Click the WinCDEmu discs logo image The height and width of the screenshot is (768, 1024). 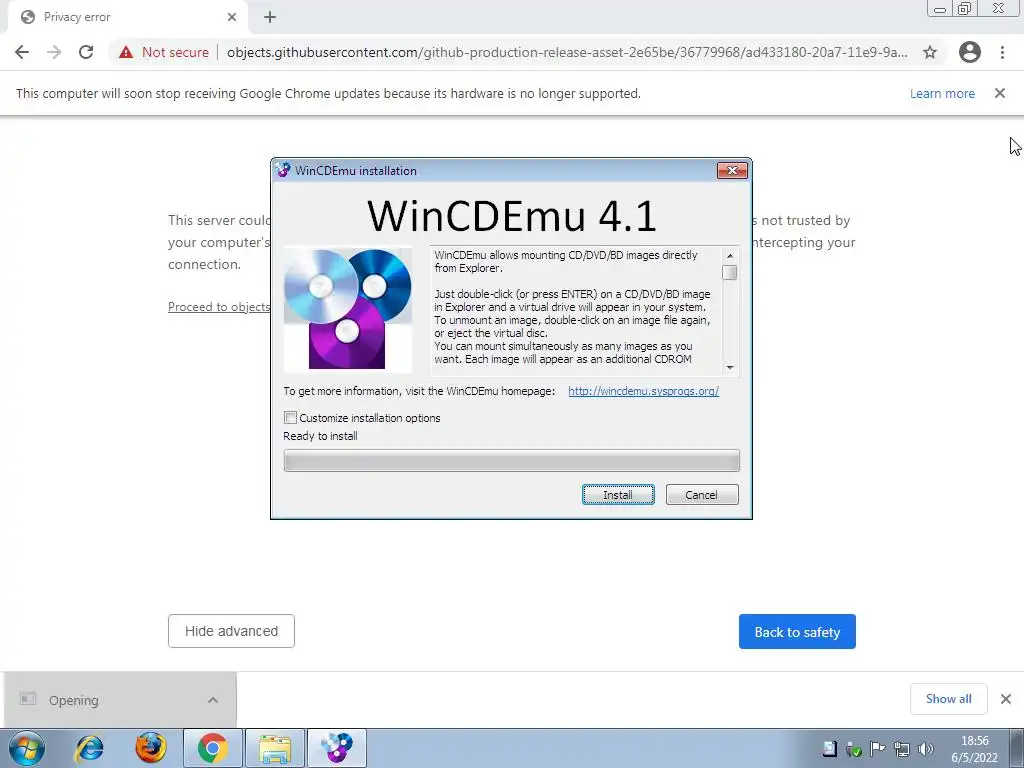tap(347, 310)
